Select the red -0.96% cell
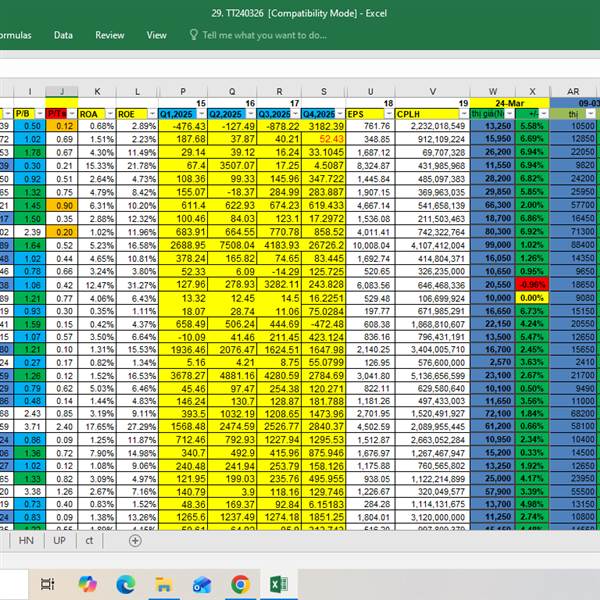The image size is (600, 600). 532,285
